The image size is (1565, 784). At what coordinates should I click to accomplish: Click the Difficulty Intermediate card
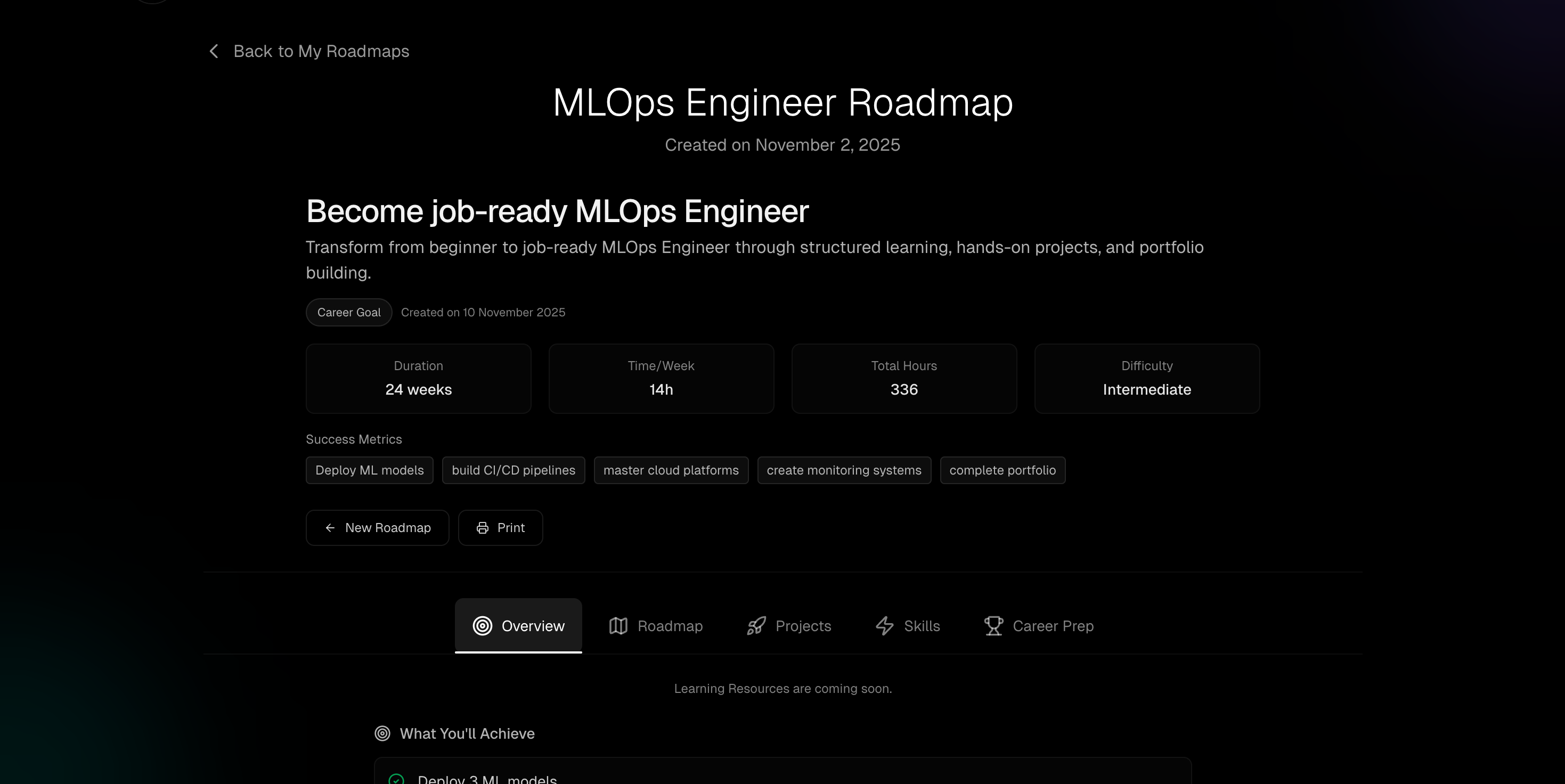click(x=1147, y=379)
